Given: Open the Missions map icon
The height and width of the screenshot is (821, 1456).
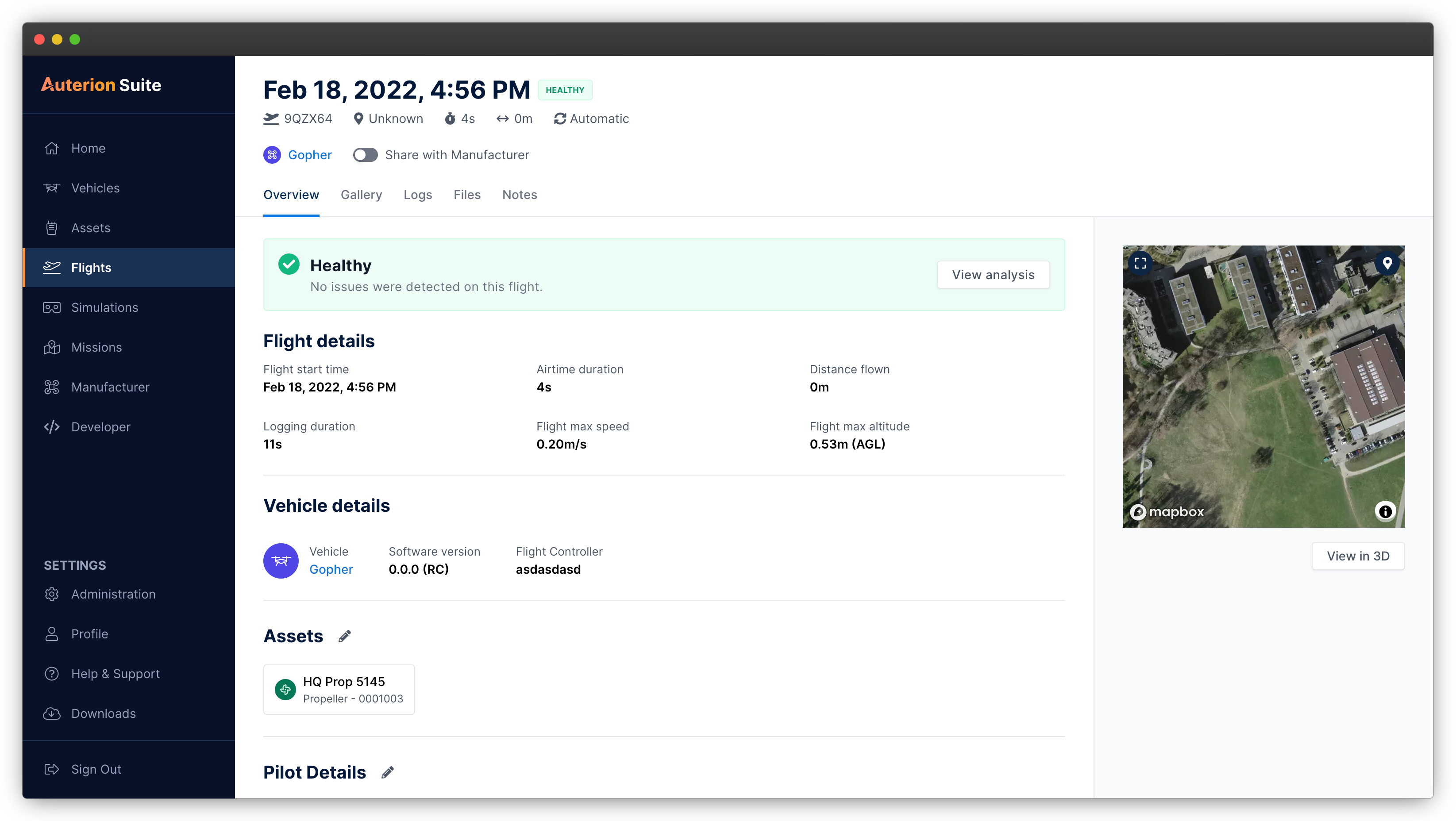Looking at the screenshot, I should (51, 348).
